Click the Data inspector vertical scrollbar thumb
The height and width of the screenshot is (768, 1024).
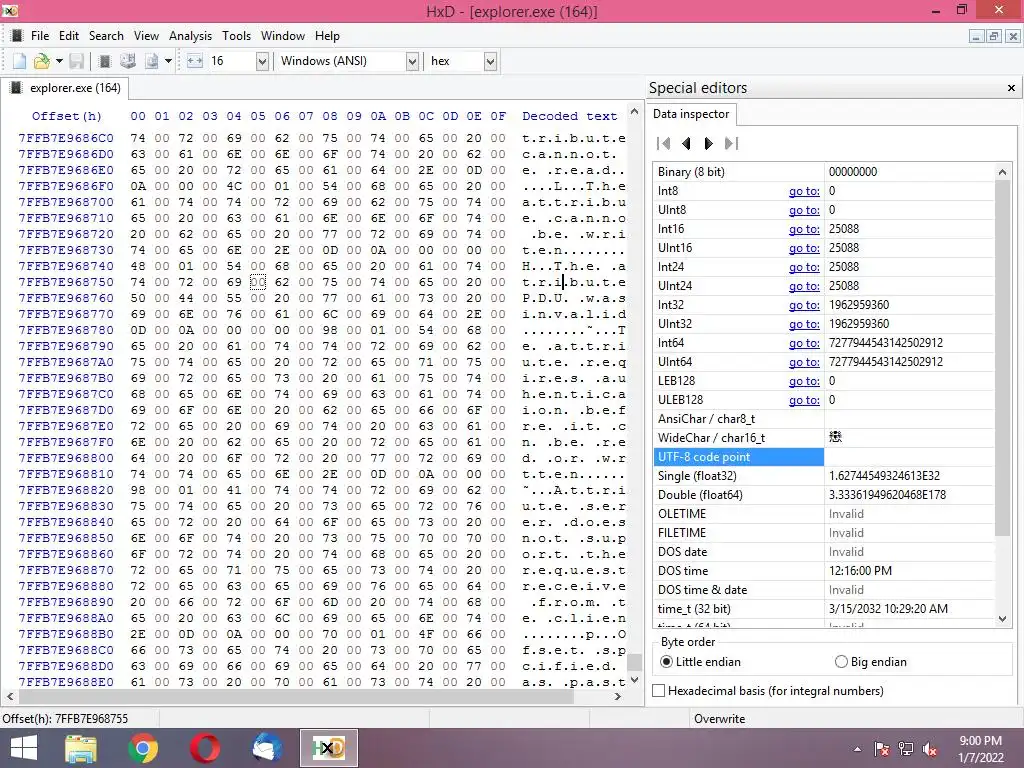coord(1002,359)
